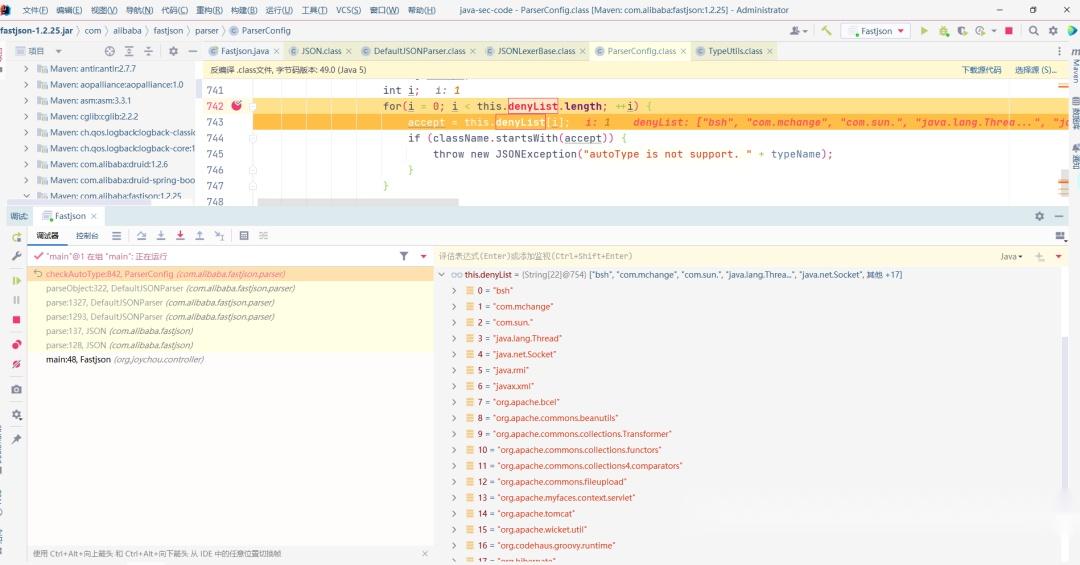
Task: Click Step Into in debugger toolbar
Action: (160, 236)
